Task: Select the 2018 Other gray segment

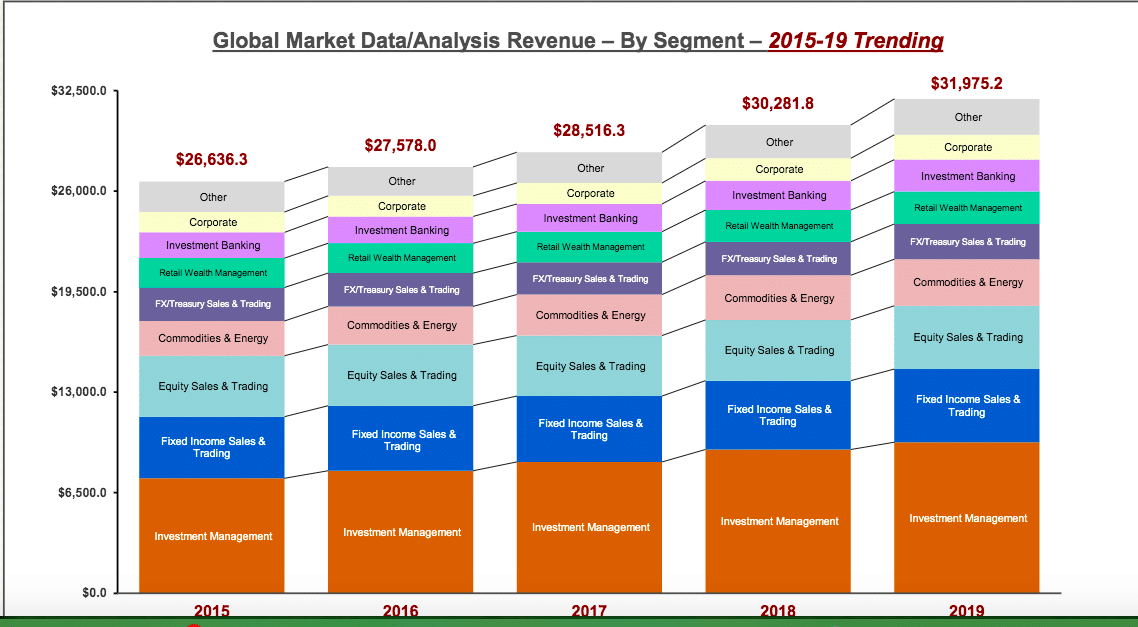Action: tap(778, 142)
